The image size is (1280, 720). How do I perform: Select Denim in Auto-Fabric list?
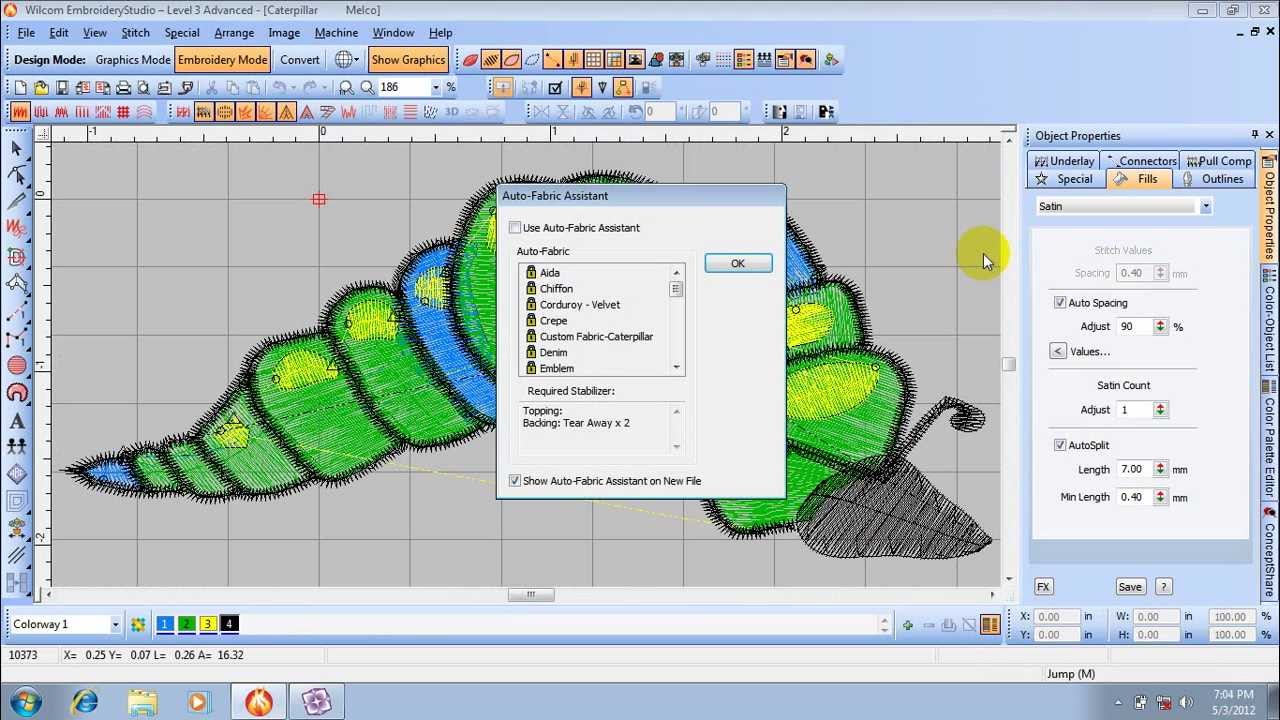[553, 353]
